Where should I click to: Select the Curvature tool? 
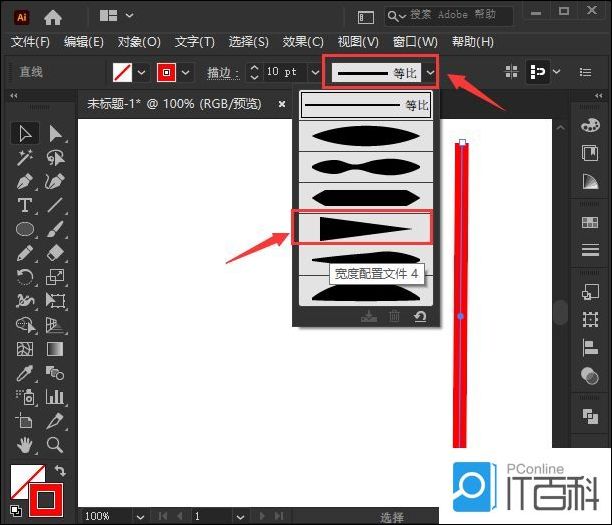coord(55,182)
